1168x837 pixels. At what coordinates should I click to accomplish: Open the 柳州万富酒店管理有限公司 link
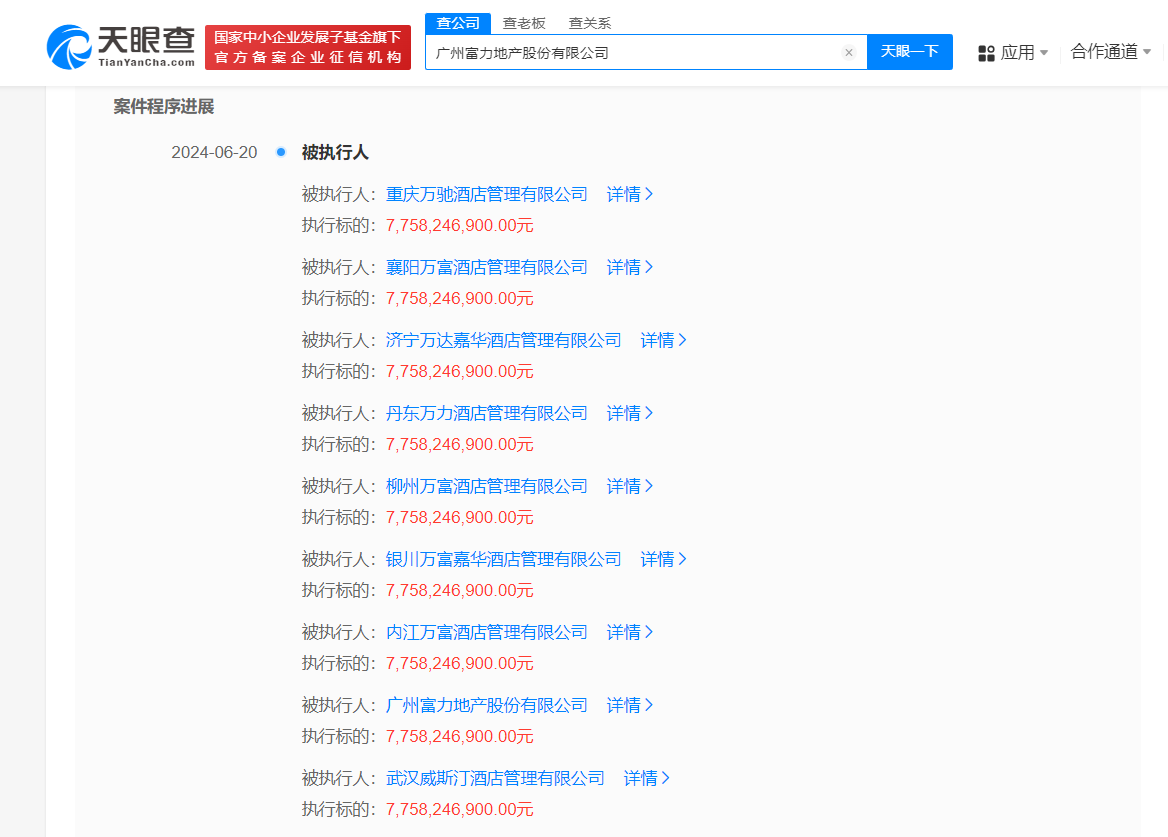tap(487, 486)
